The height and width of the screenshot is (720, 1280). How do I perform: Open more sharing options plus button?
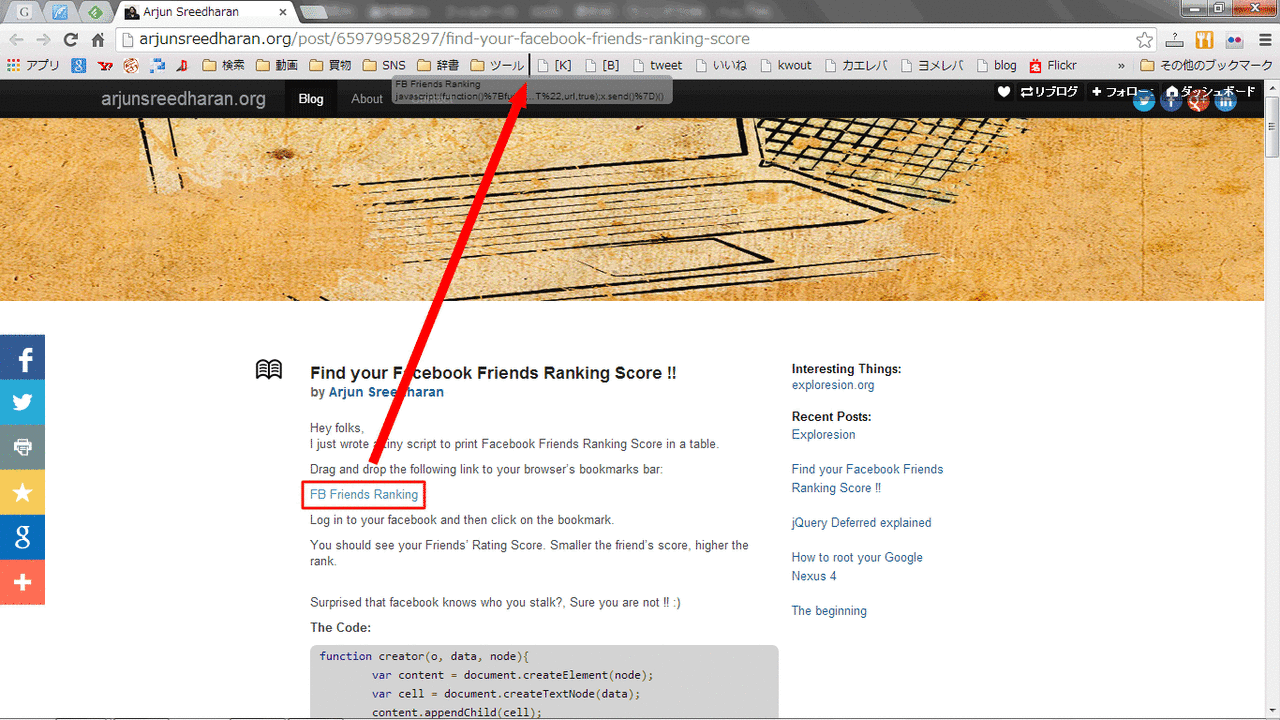[x=22, y=582]
